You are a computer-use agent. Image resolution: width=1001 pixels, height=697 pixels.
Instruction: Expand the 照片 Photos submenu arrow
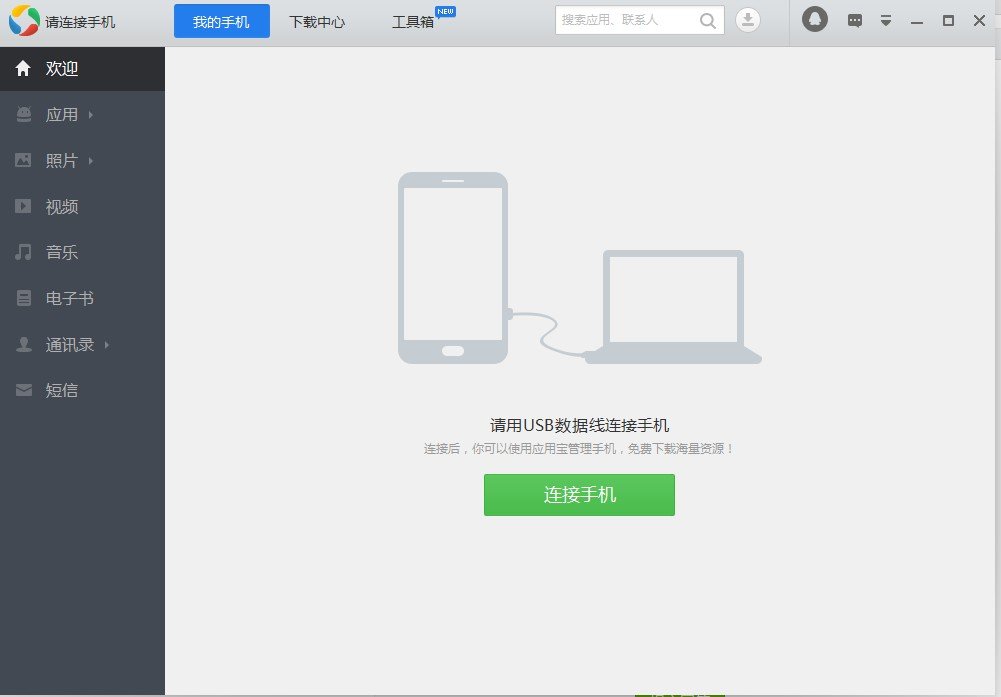(90, 160)
